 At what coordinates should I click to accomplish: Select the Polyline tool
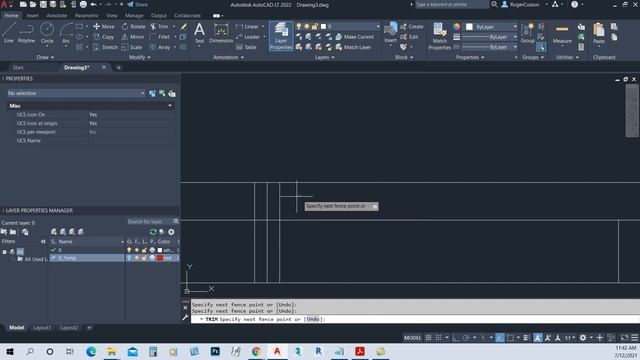[x=27, y=33]
